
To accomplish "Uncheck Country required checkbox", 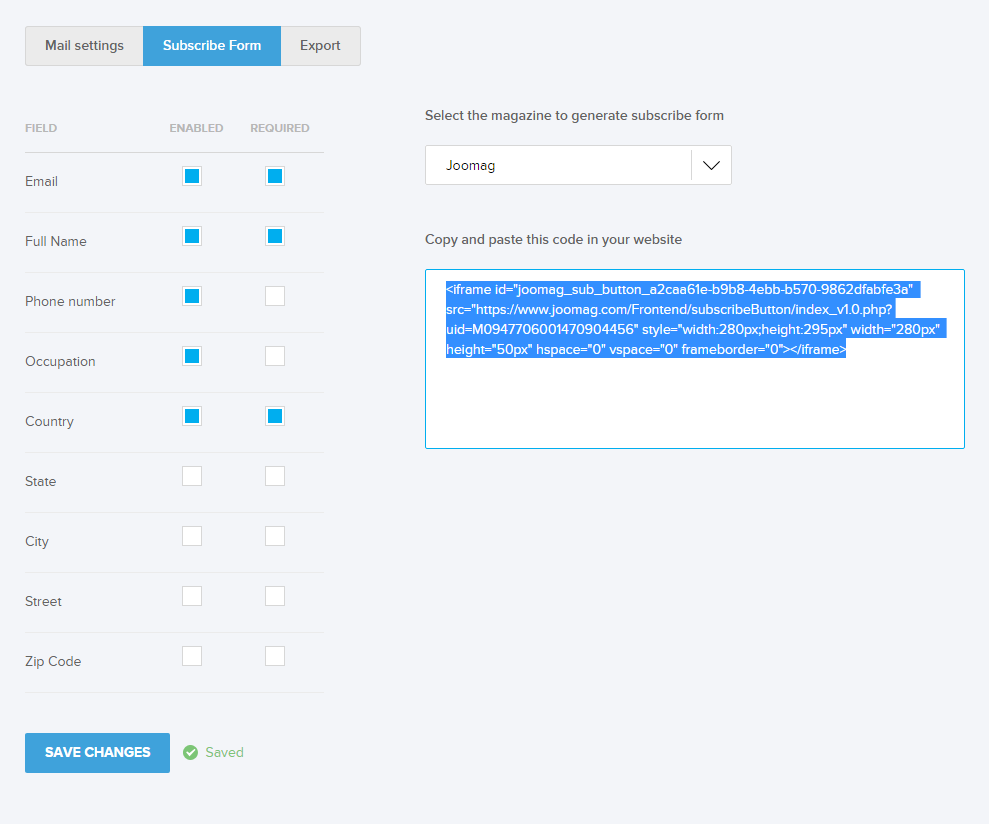I will pyautogui.click(x=275, y=416).
